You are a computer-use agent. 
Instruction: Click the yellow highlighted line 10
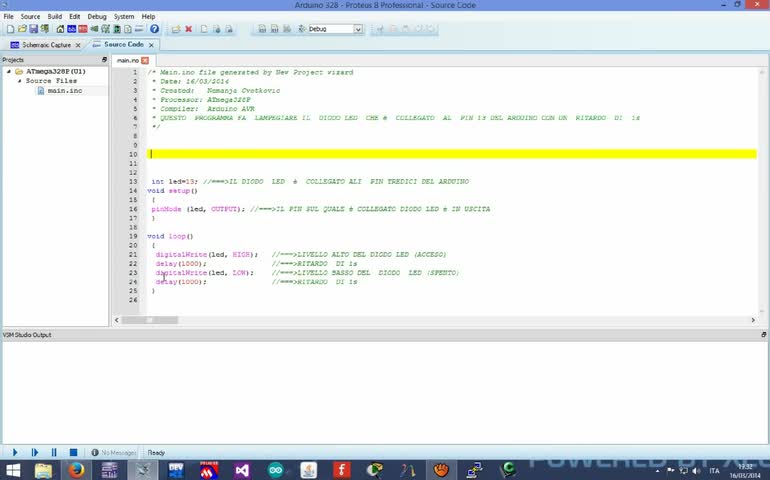click(452, 154)
